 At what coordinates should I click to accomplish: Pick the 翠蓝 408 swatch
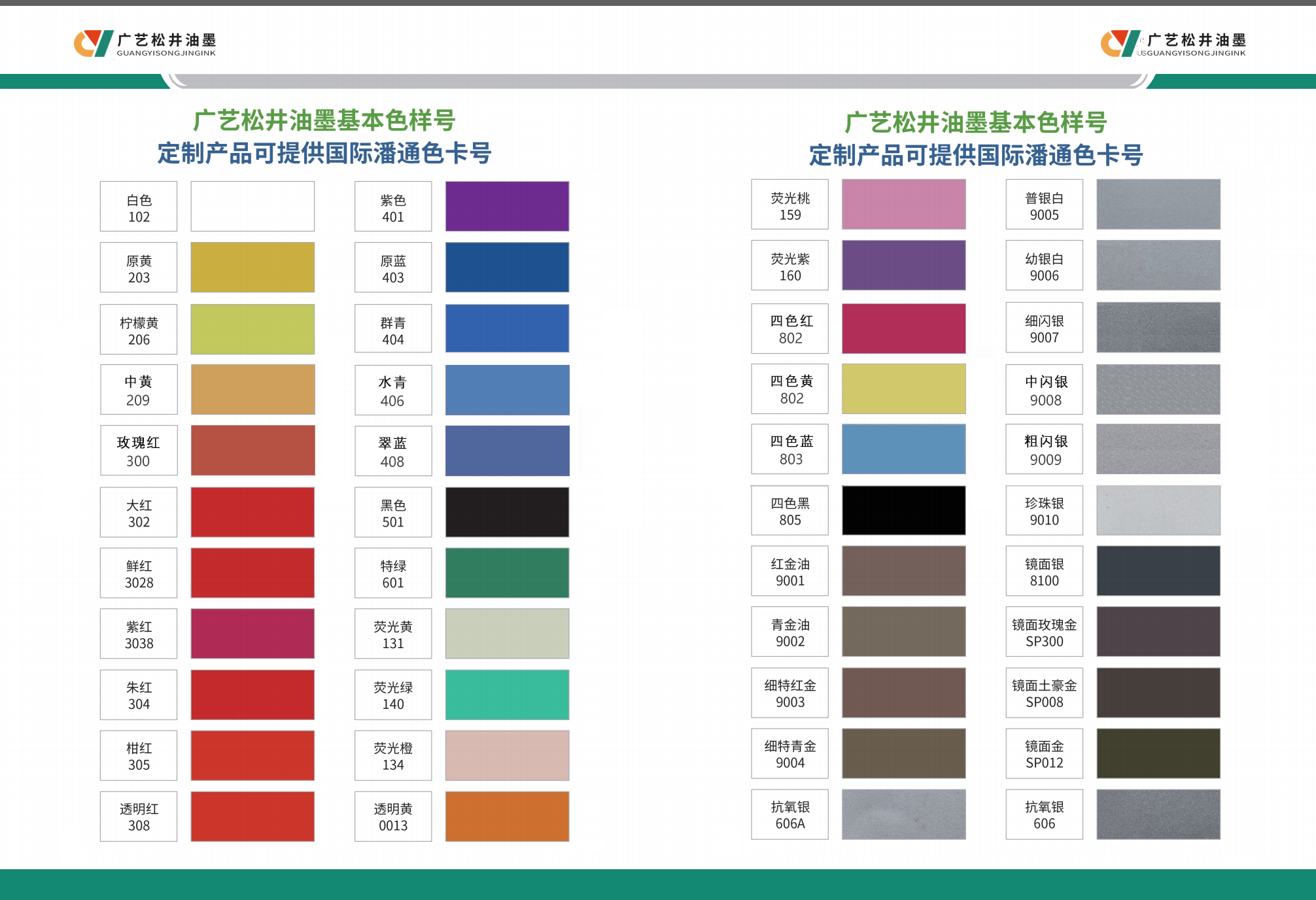tap(507, 451)
